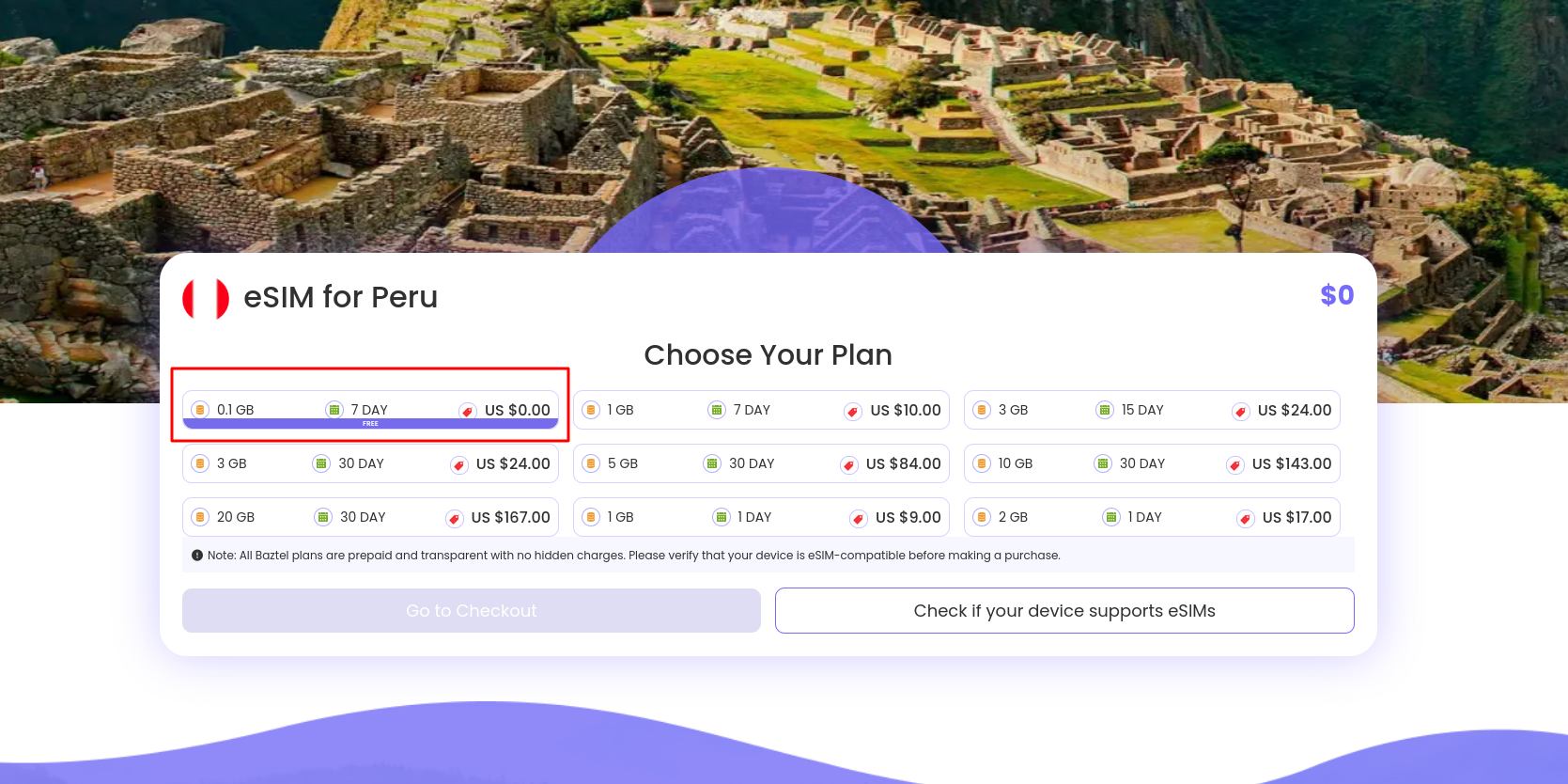Click the $0 total price
This screenshot has width=1568, height=784.
pos(1337,295)
